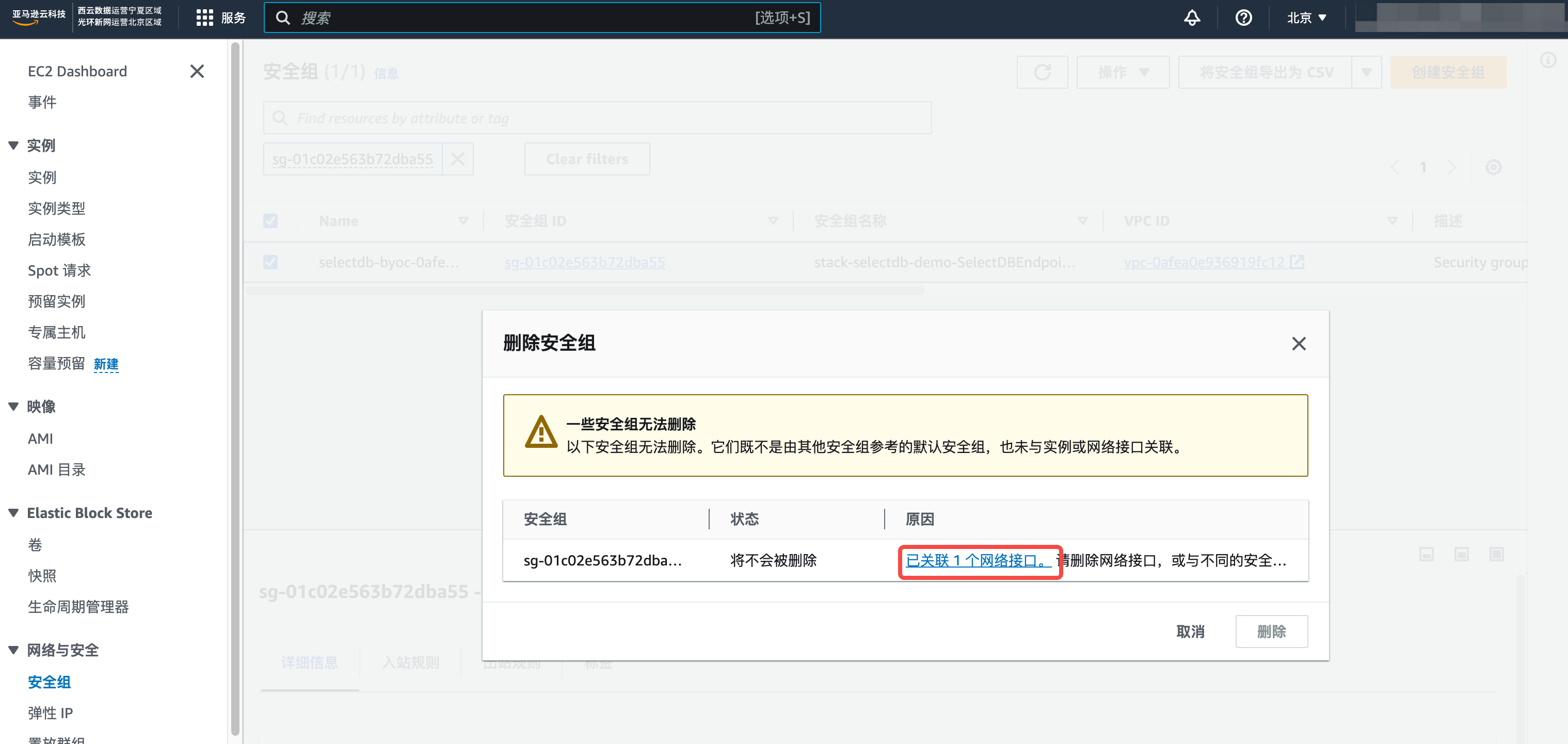Open the CSV export split-button arrow

point(1367,72)
